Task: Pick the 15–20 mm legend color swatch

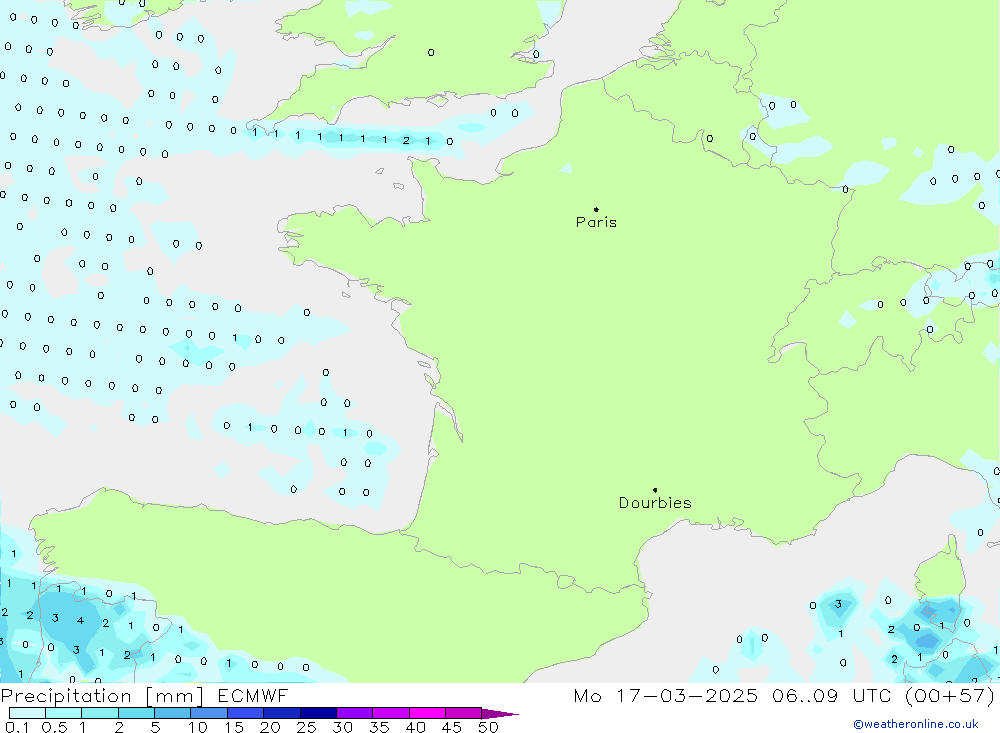Action: pyautogui.click(x=246, y=713)
